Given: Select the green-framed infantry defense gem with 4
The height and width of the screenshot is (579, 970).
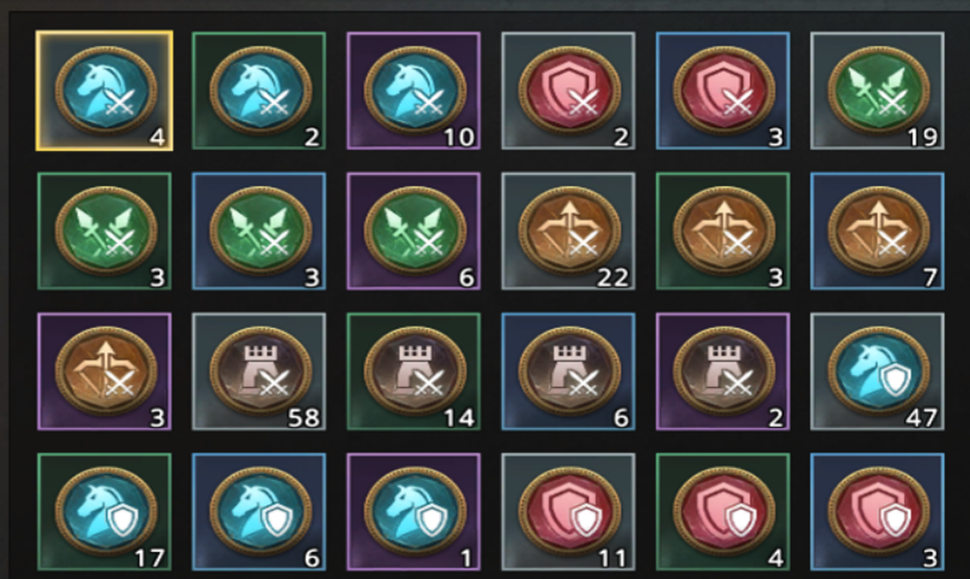Looking at the screenshot, I should tap(723, 512).
